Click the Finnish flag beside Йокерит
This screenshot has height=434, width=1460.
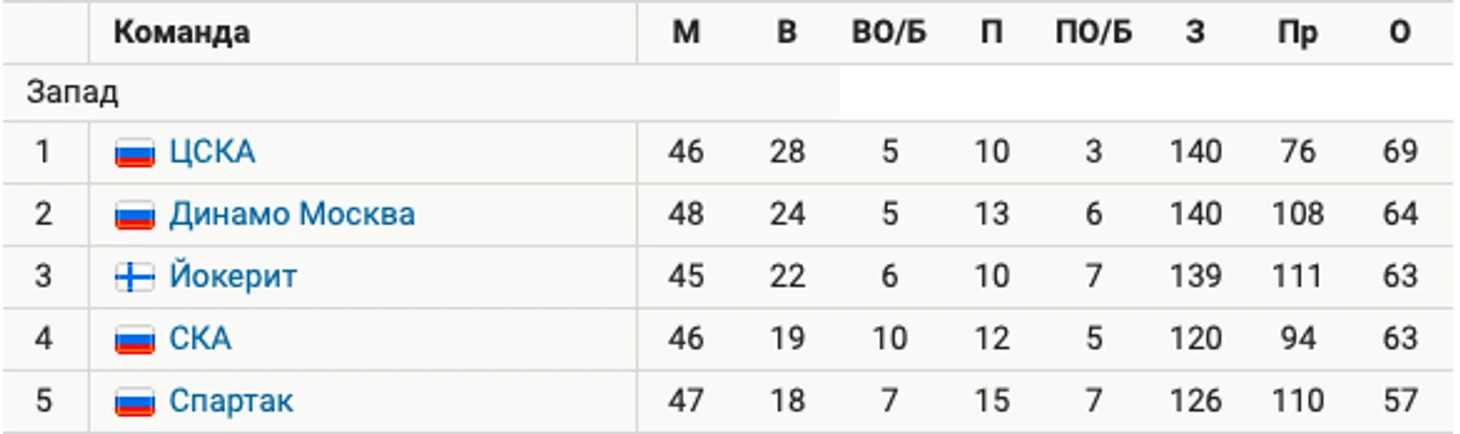click(134, 277)
